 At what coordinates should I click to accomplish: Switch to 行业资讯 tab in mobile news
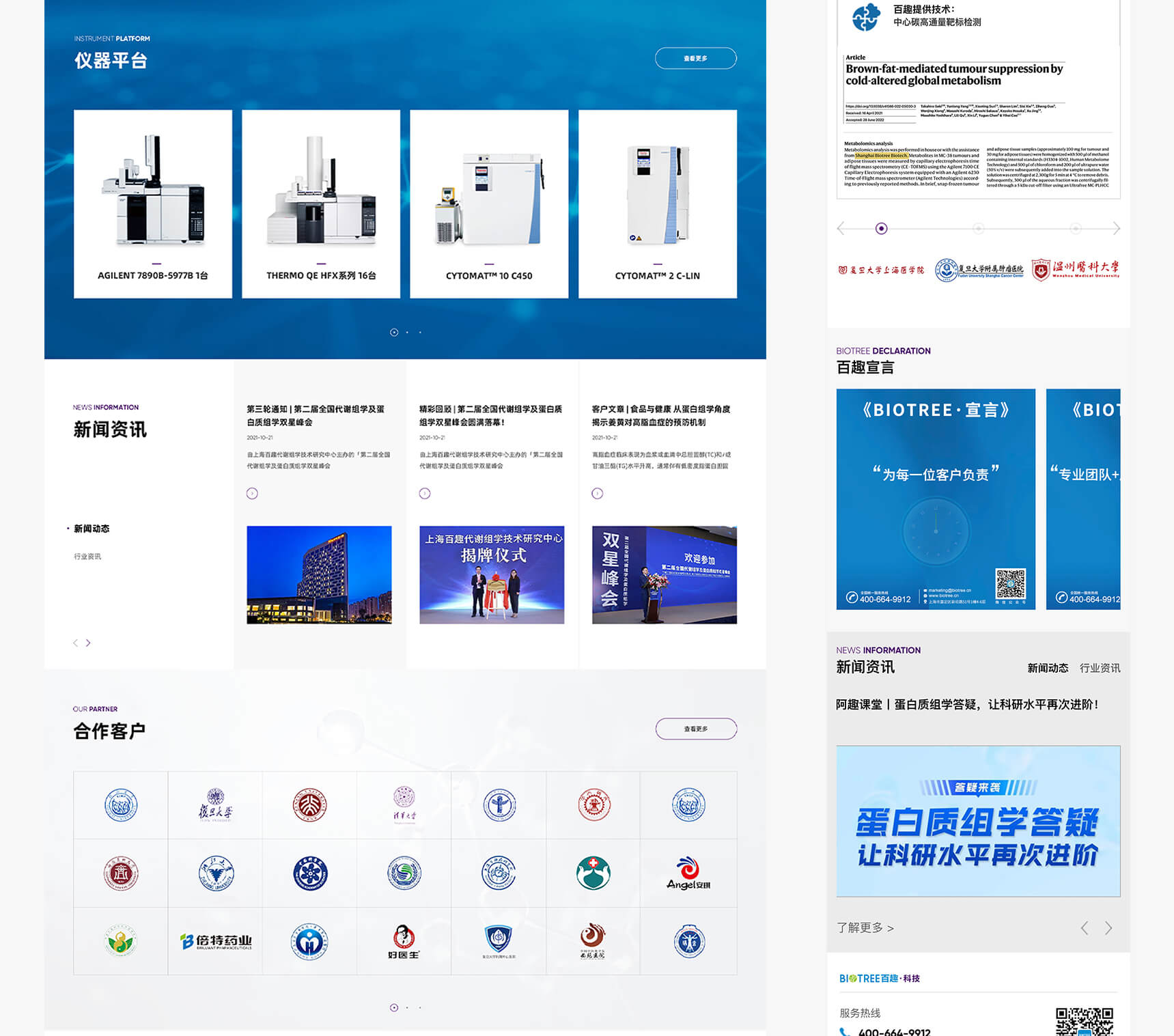(1100, 668)
